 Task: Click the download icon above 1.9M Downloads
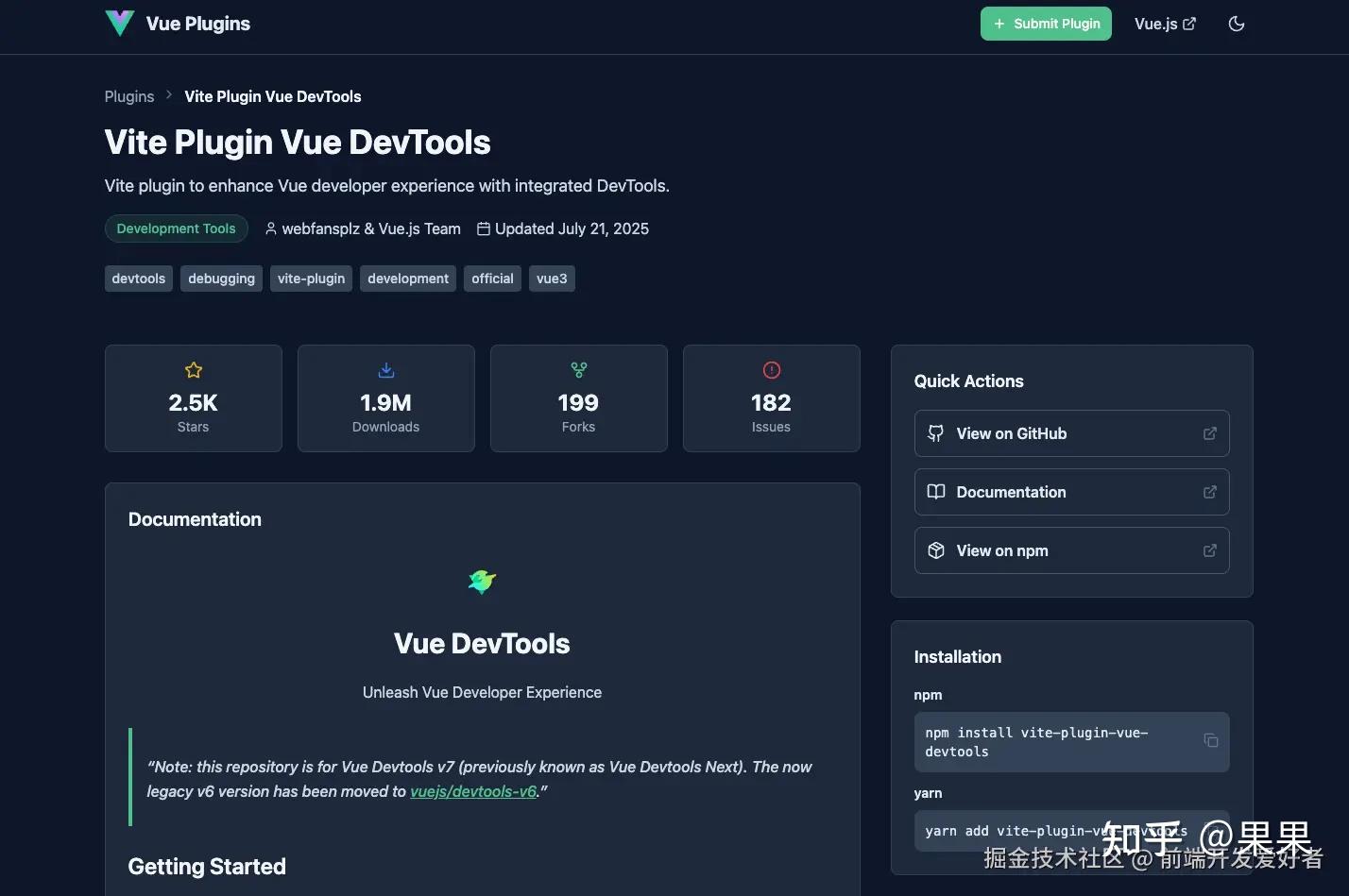tap(385, 370)
